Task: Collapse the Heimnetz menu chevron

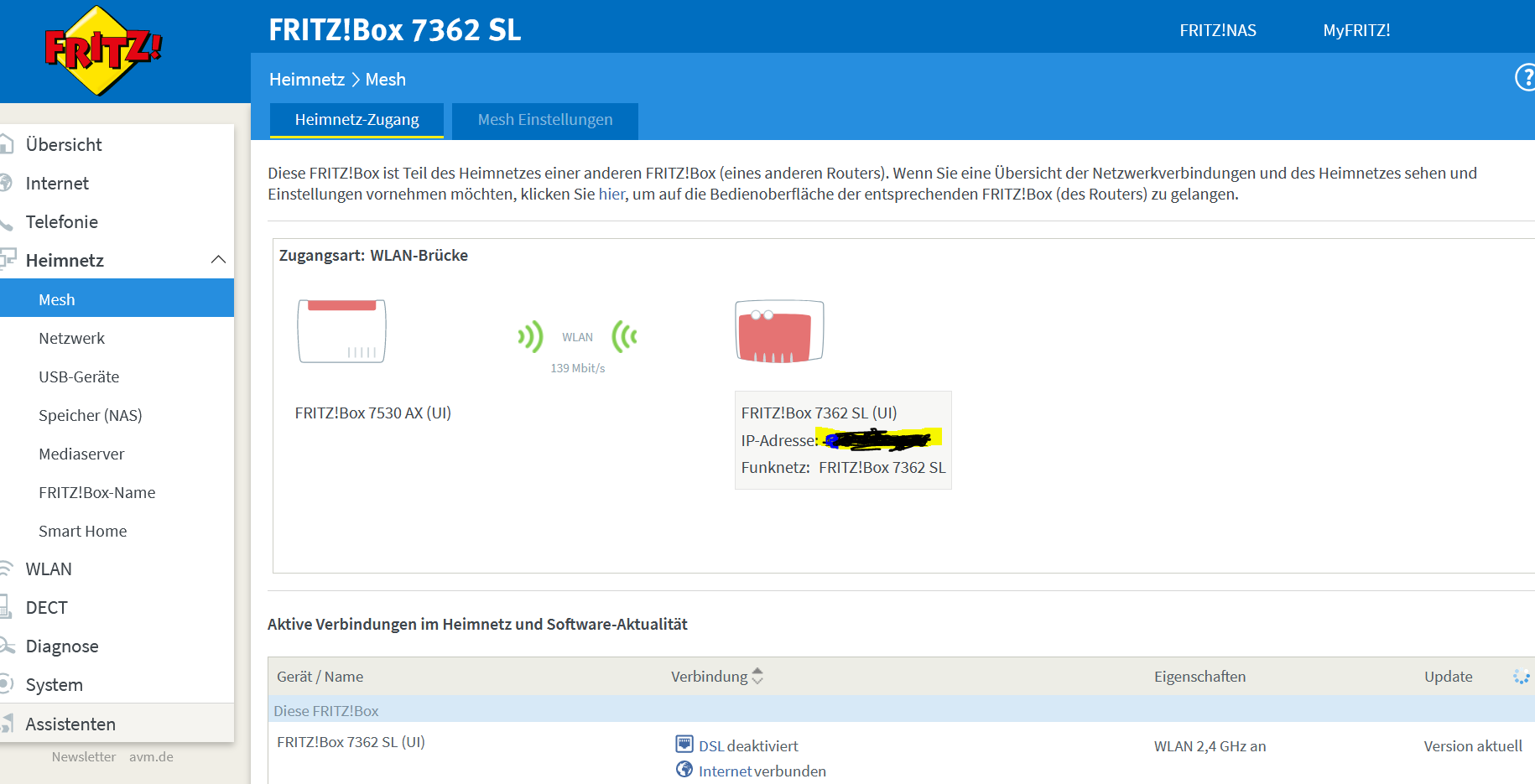Action: coord(218,260)
